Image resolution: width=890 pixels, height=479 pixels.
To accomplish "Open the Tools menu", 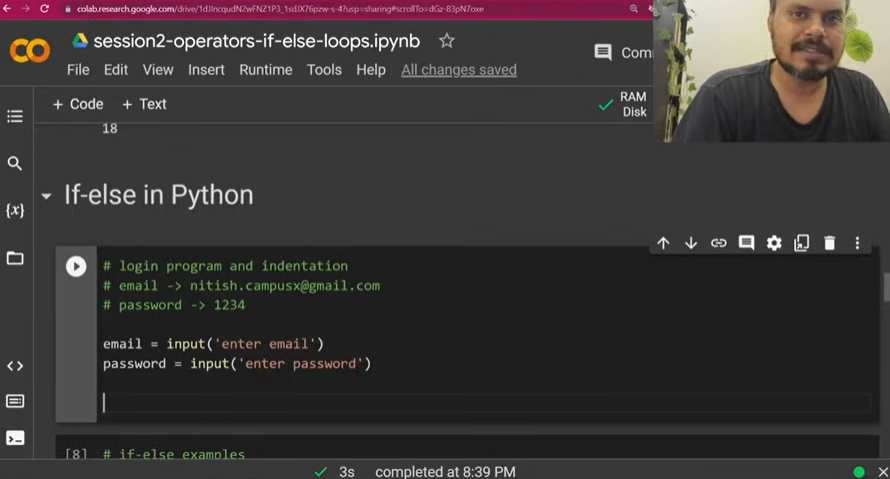I will tap(324, 70).
